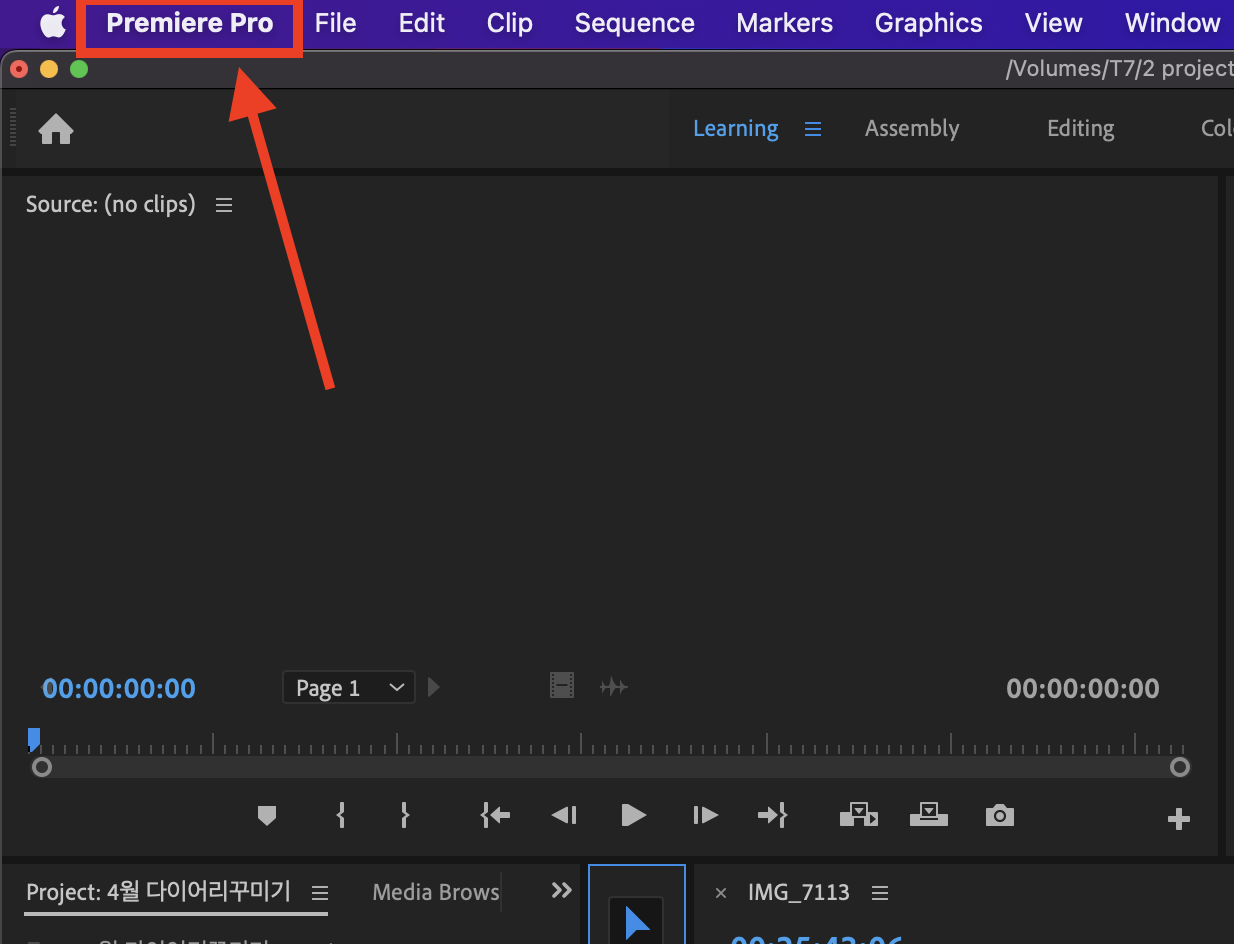Go to the Home screen icon
The width and height of the screenshot is (1234, 944).
[56, 129]
